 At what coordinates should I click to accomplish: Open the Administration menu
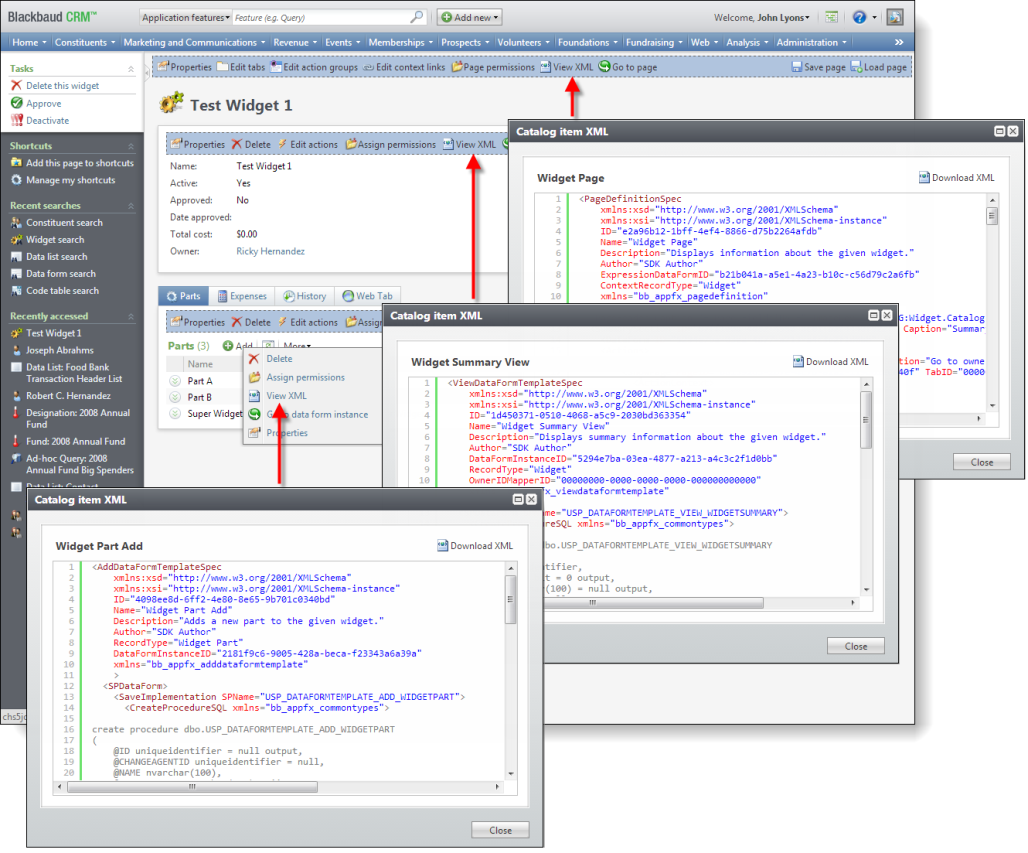point(811,42)
